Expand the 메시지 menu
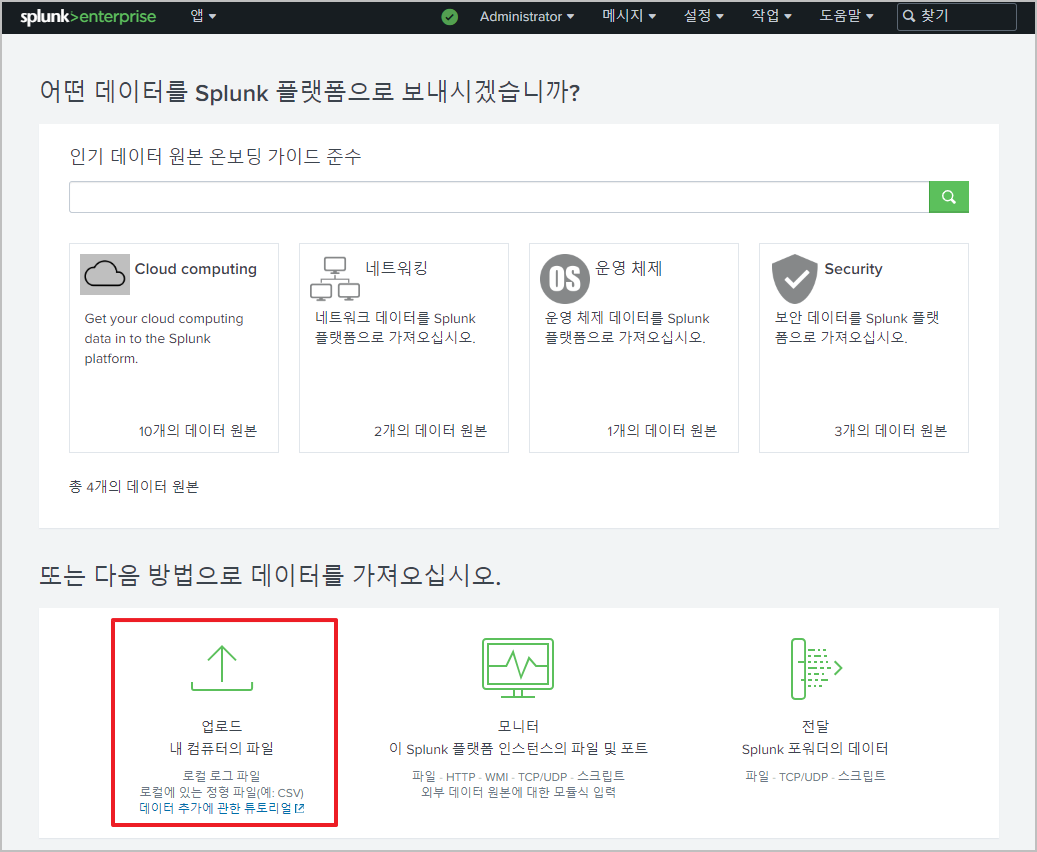The width and height of the screenshot is (1037, 852). coord(628,16)
